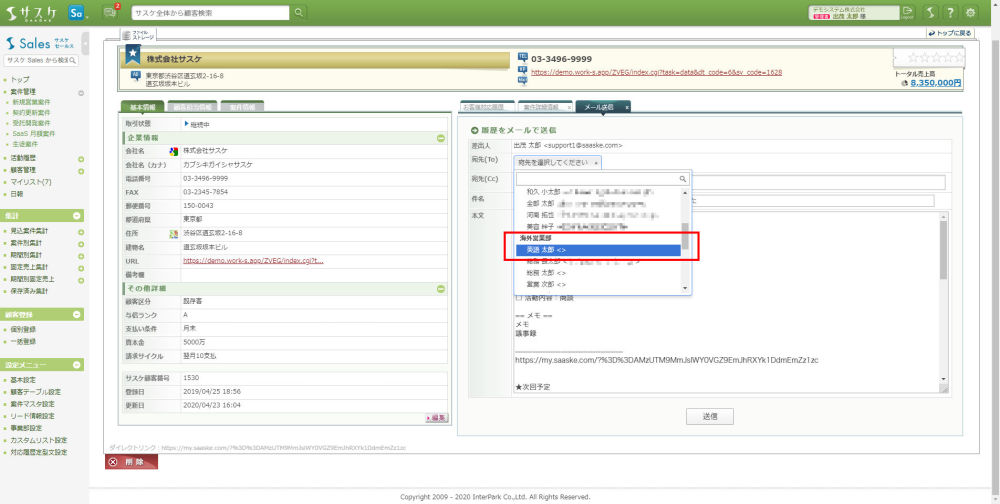Click the recipient search input field
This screenshot has height=504, width=1000.
click(x=597, y=178)
